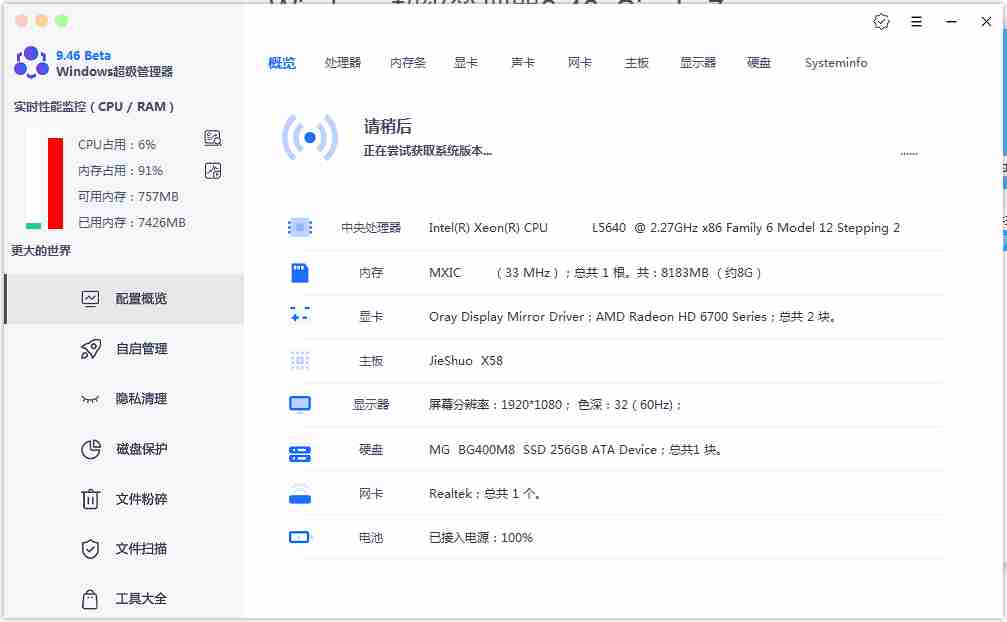Click the closed-eye icon for 隐私清理

click(90, 399)
